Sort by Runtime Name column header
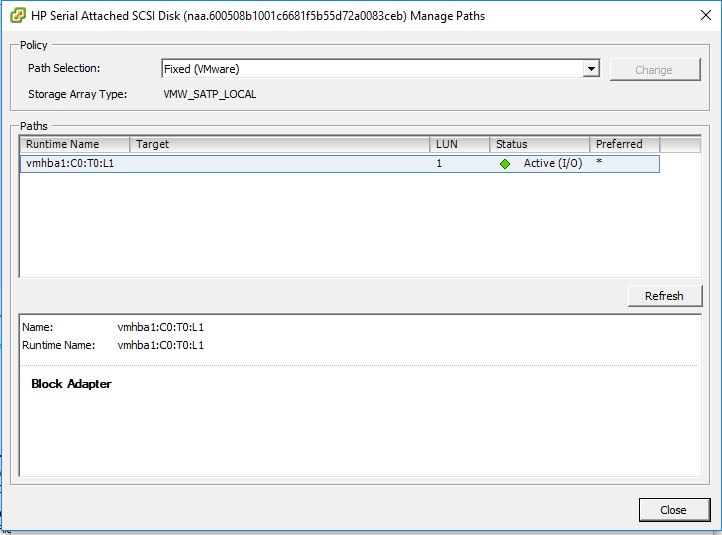 pyautogui.click(x=75, y=144)
